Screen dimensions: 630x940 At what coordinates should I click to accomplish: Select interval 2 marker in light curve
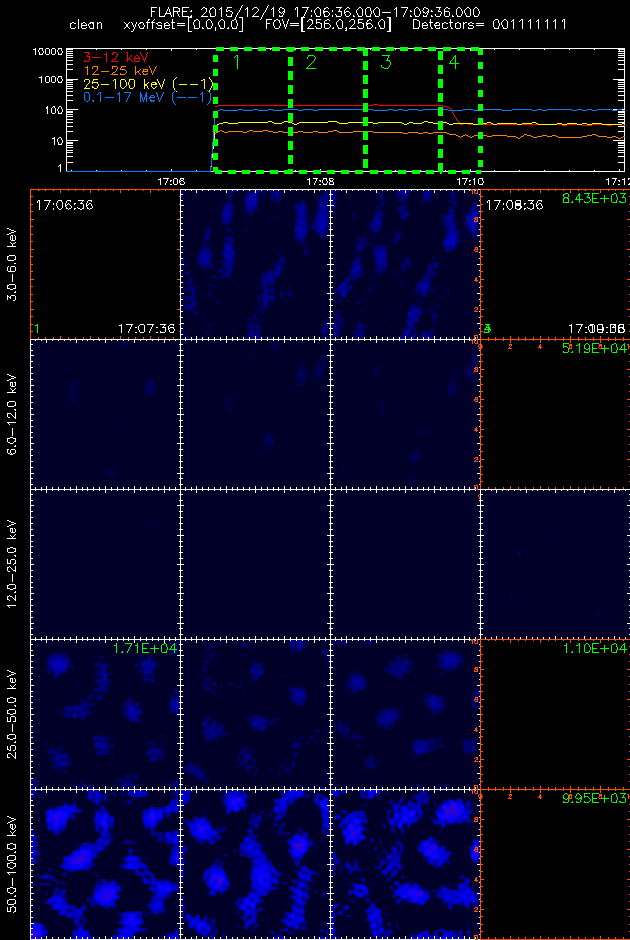[311, 62]
